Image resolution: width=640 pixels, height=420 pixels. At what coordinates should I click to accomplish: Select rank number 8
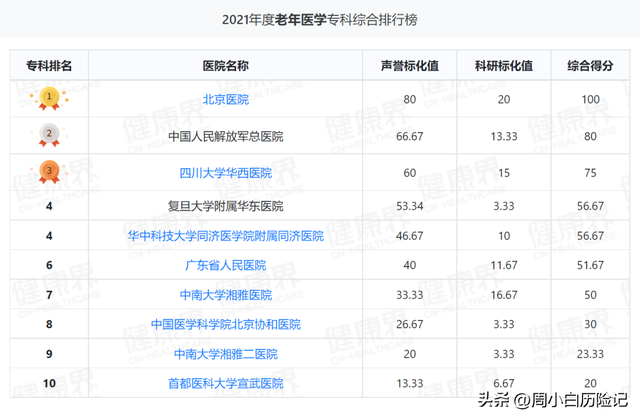coord(49,324)
